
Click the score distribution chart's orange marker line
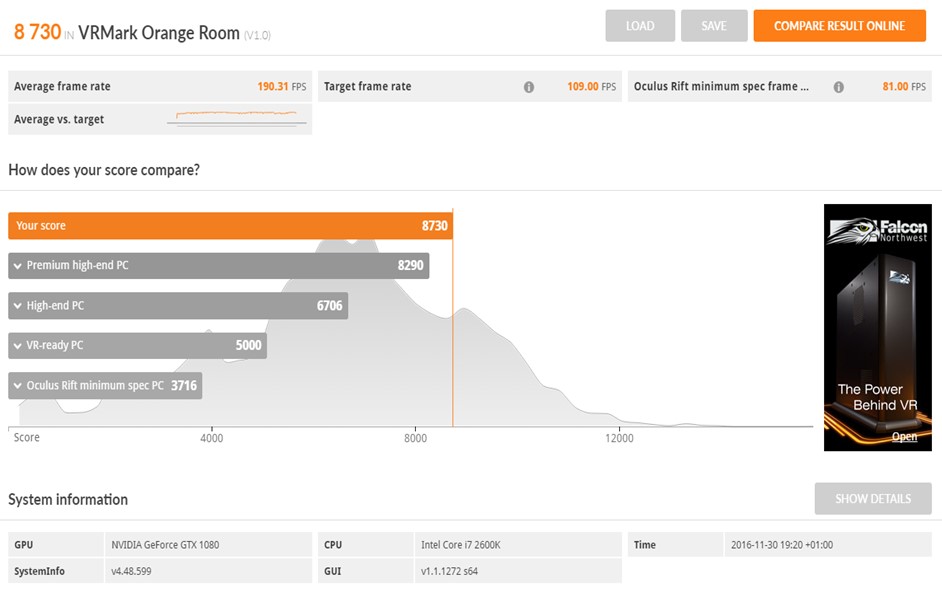click(x=453, y=330)
